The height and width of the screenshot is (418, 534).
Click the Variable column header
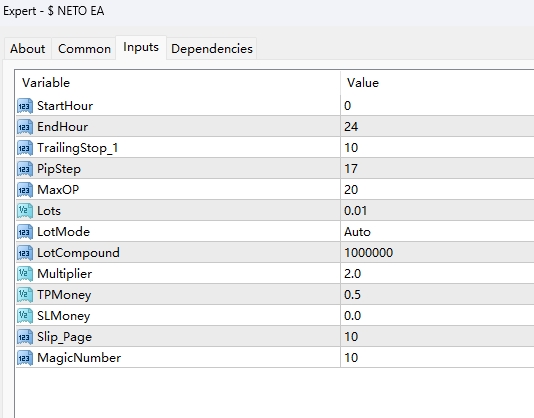pos(178,83)
